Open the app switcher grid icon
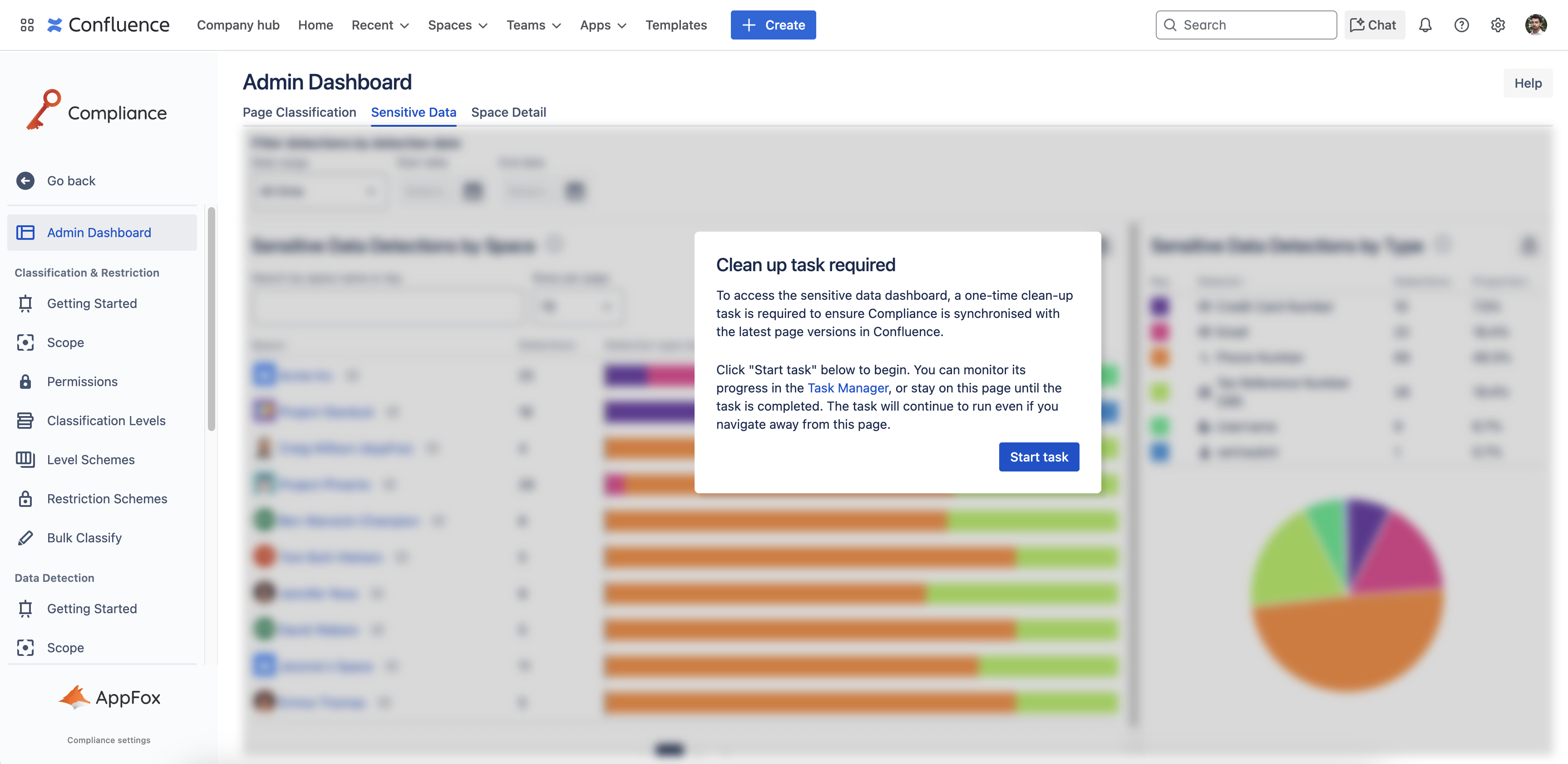 coord(27,25)
